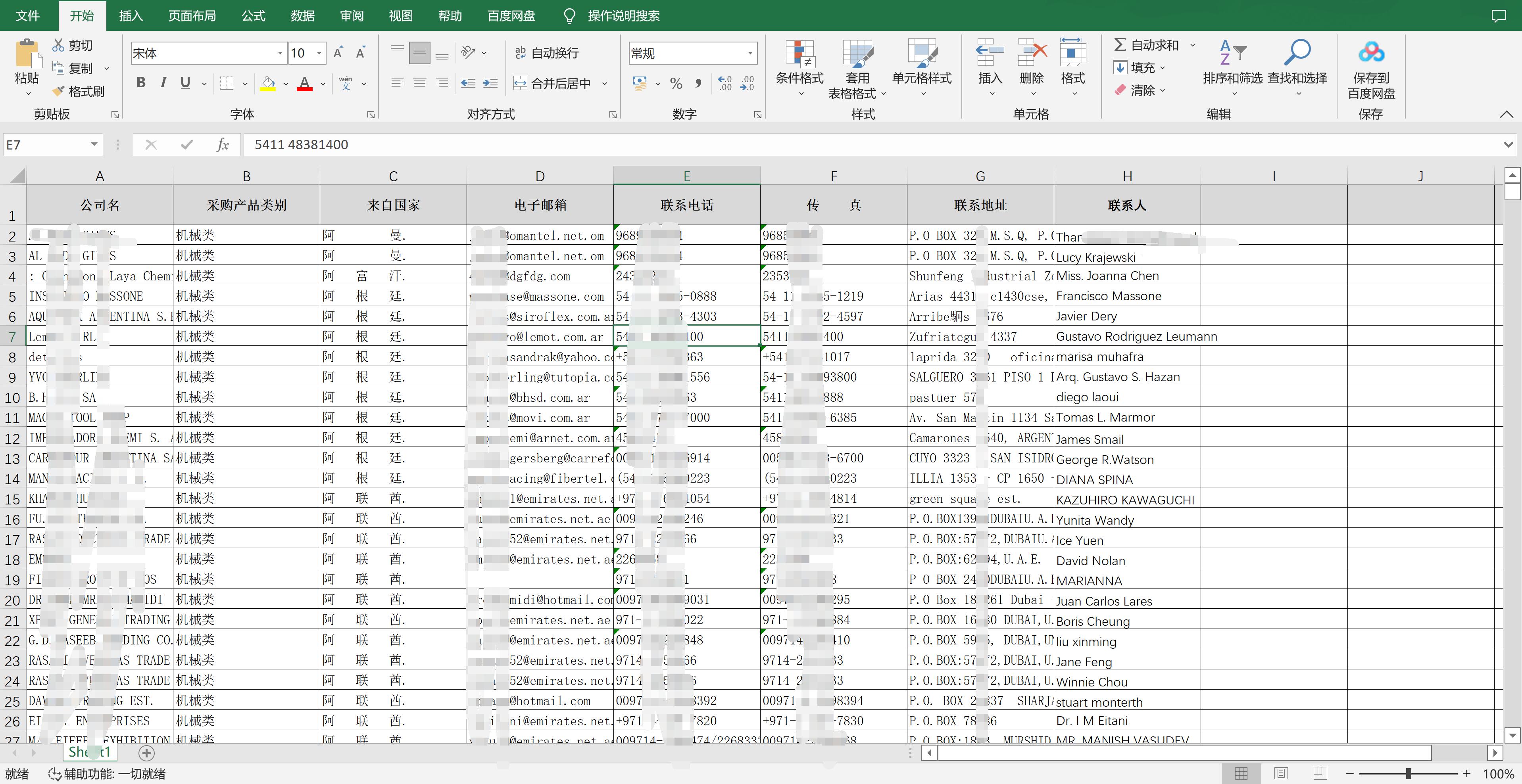Increase font size with larger A icon

[338, 53]
